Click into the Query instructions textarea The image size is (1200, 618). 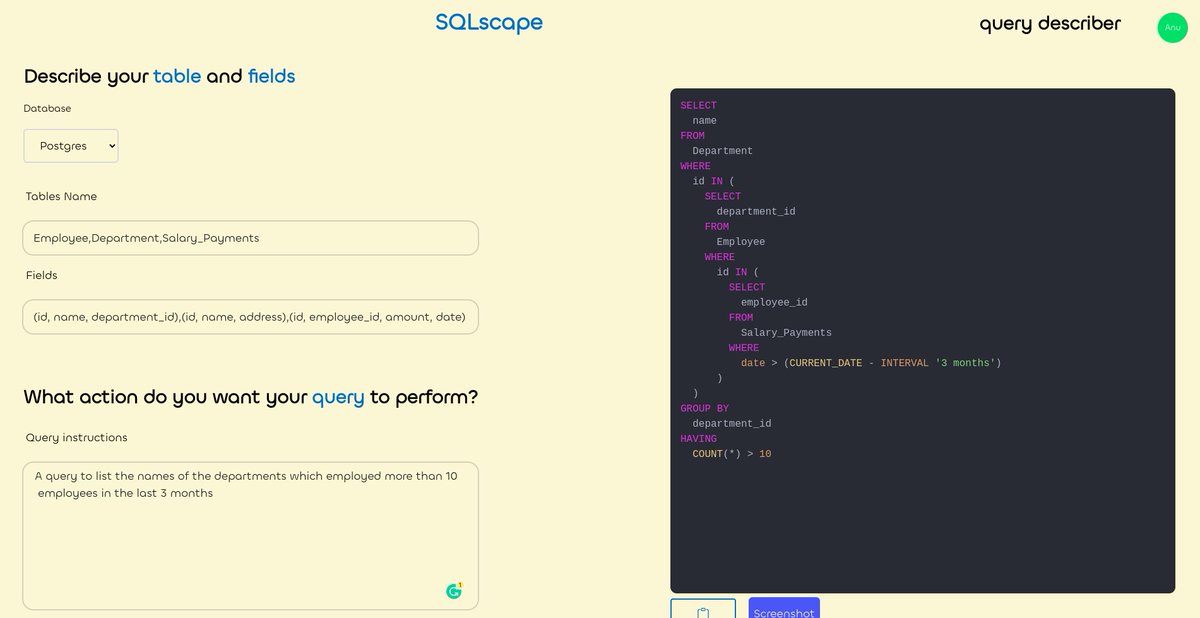250,536
